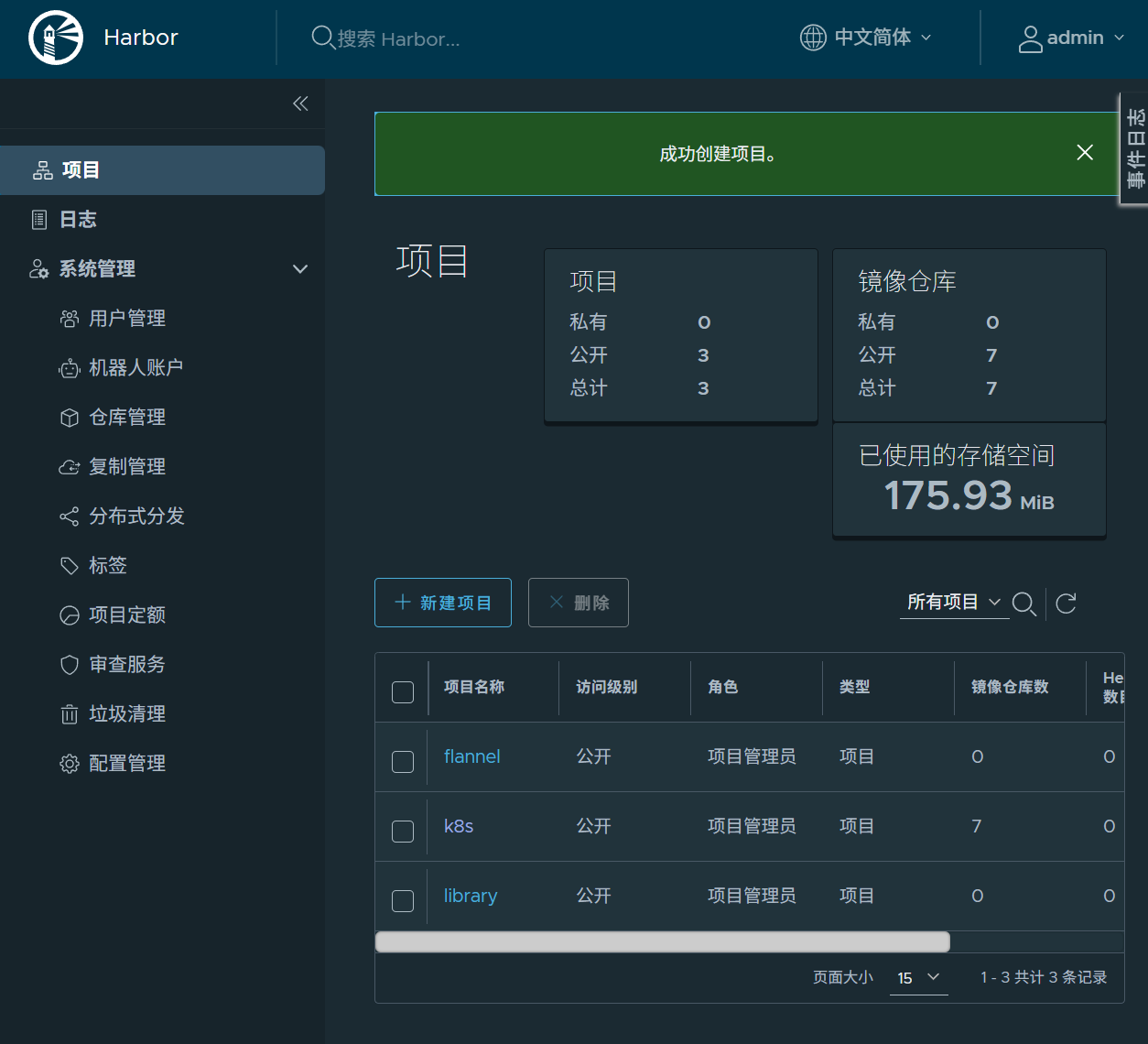Click the 标签 tag icon
Screen dimensions: 1148x1044
pos(70,566)
